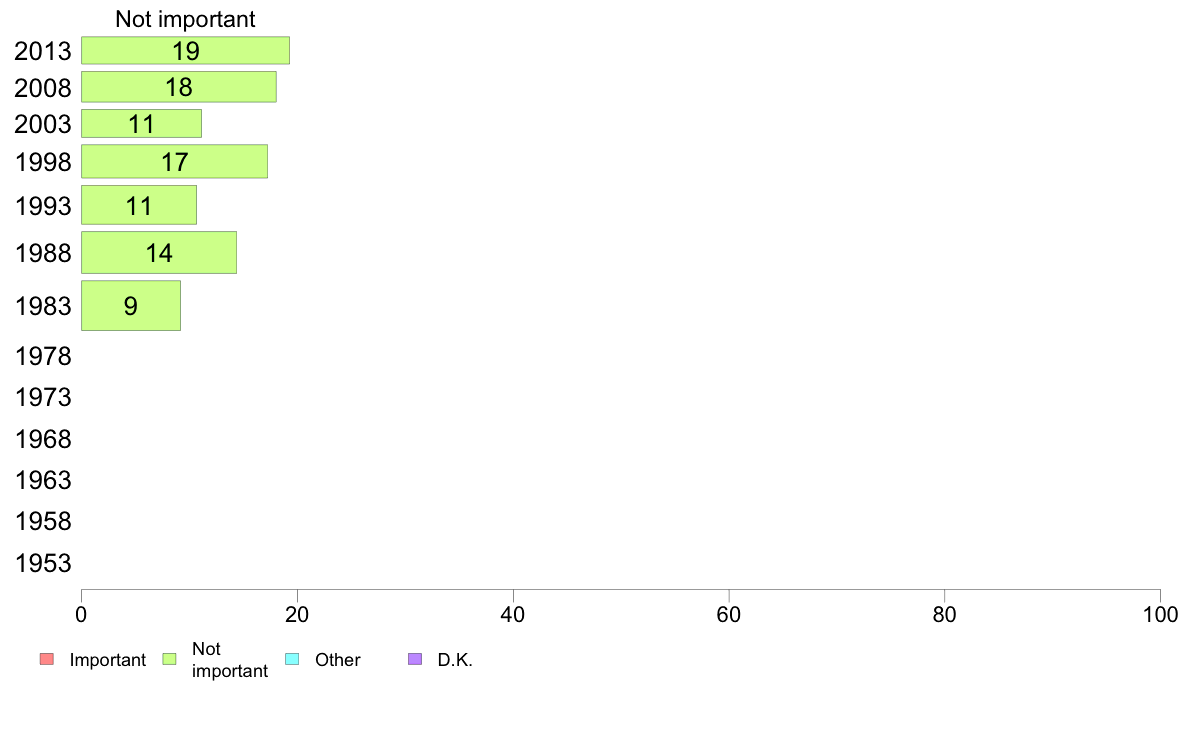Click the 1978 year label
The height and width of the screenshot is (736, 1188).
coord(43,356)
